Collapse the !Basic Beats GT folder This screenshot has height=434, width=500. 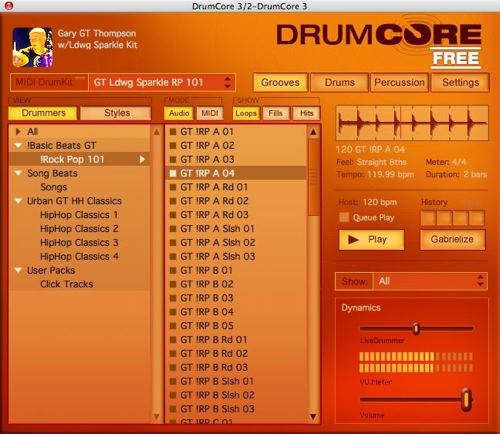18,145
